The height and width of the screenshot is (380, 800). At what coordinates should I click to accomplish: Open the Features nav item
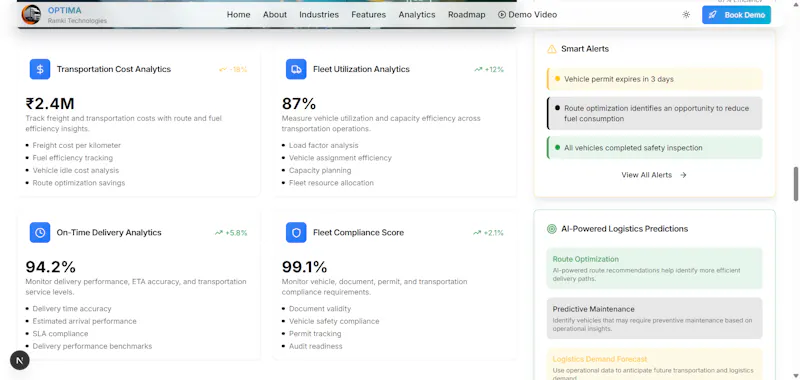368,15
